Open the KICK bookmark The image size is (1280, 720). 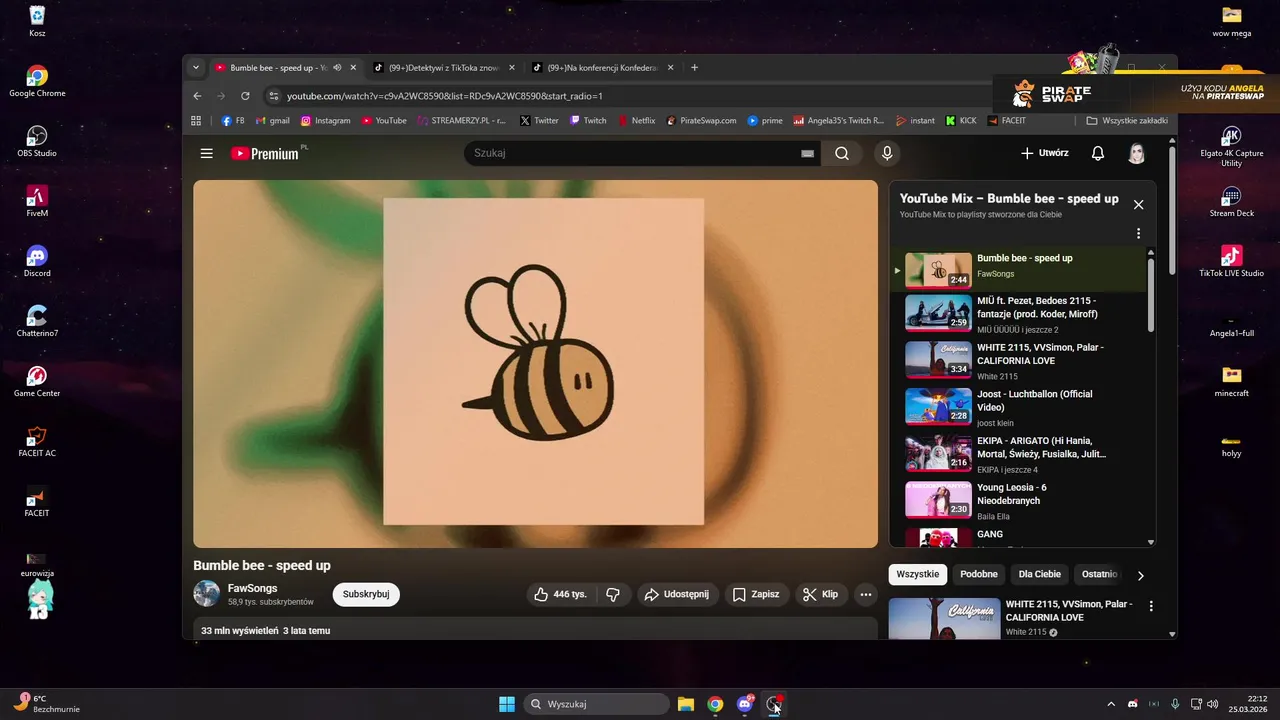(961, 120)
